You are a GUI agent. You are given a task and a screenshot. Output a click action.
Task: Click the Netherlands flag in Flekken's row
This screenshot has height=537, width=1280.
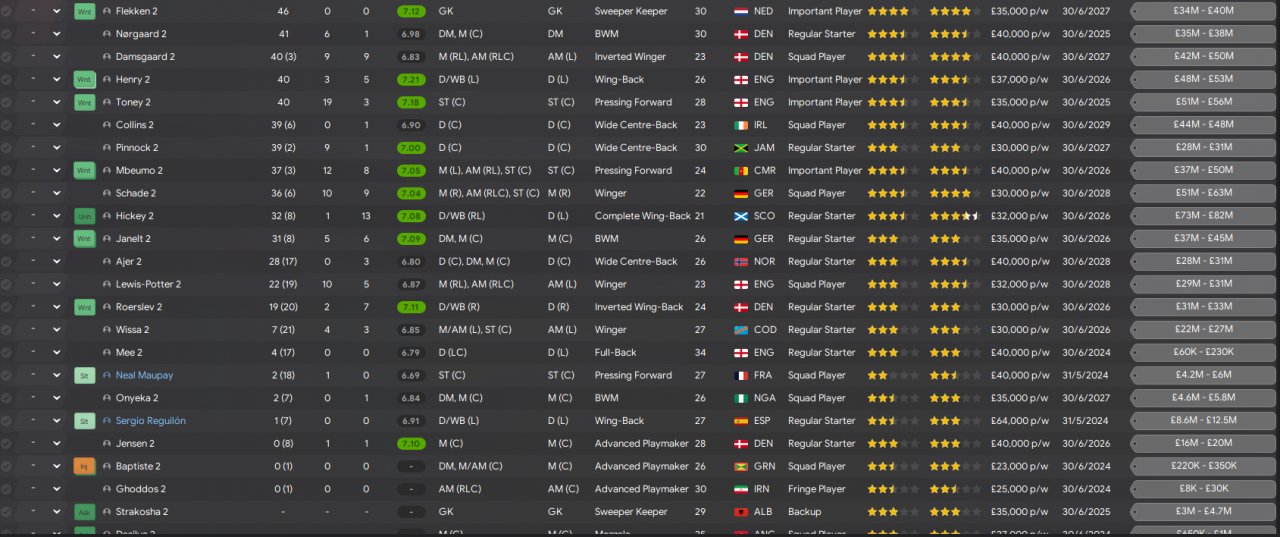[741, 11]
